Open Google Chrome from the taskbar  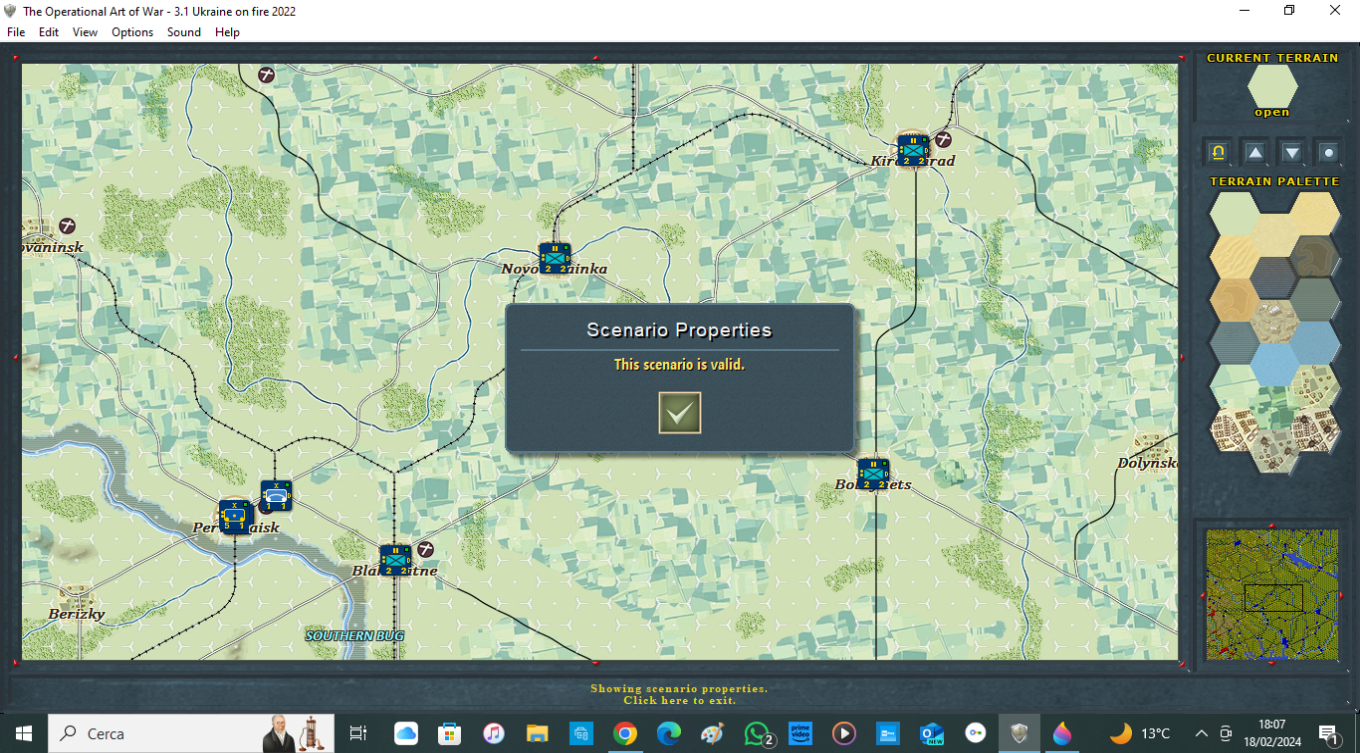click(x=625, y=734)
